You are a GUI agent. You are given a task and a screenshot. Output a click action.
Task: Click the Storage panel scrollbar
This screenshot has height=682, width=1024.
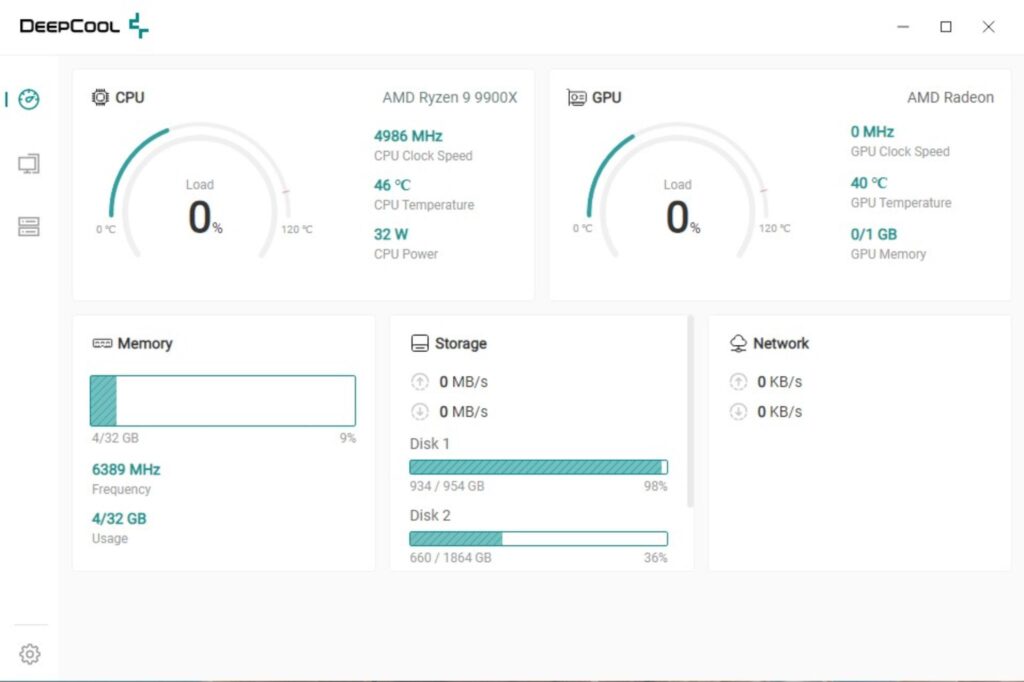pyautogui.click(x=690, y=412)
